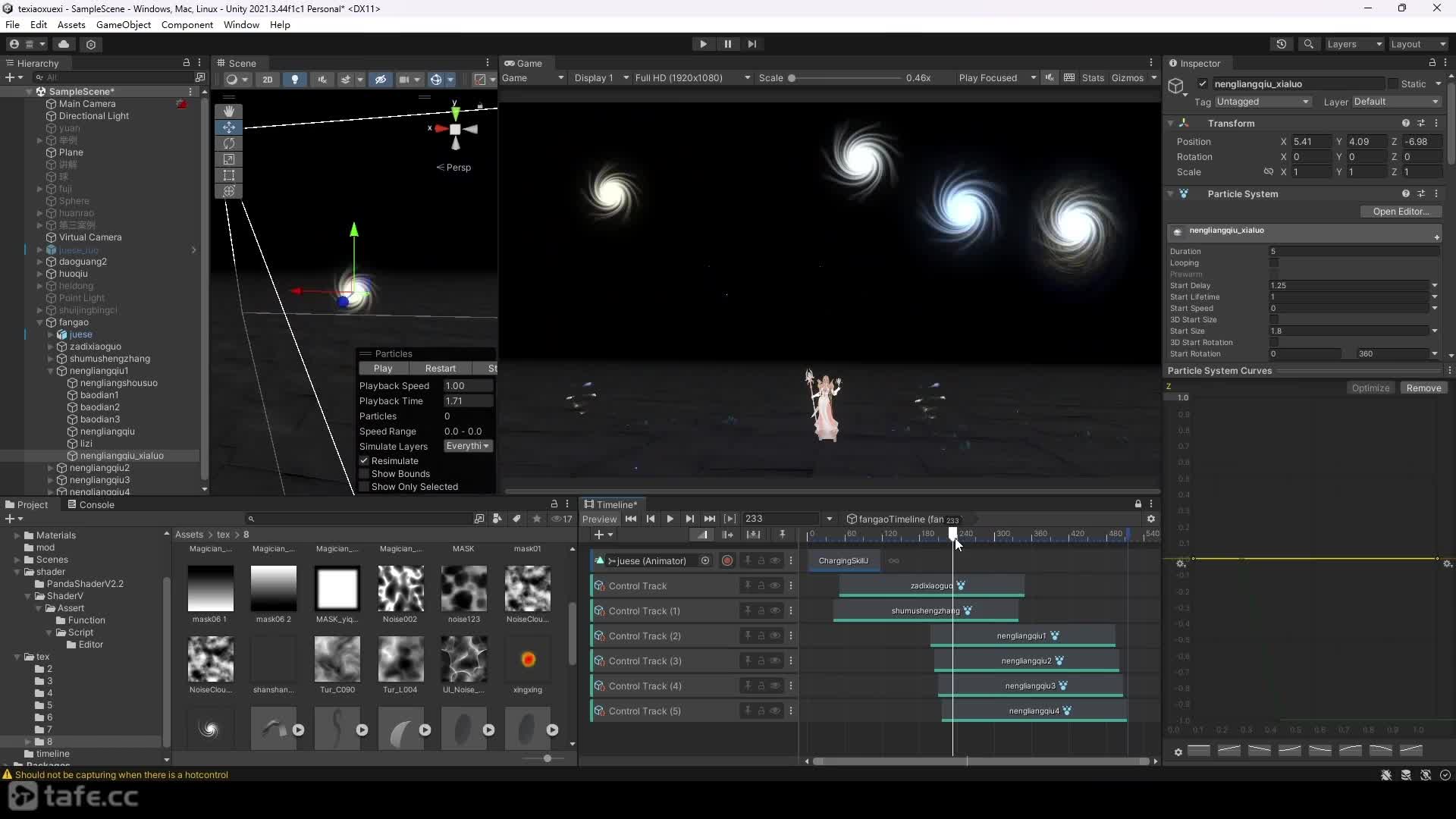Switch to the Console tab

tap(90, 505)
